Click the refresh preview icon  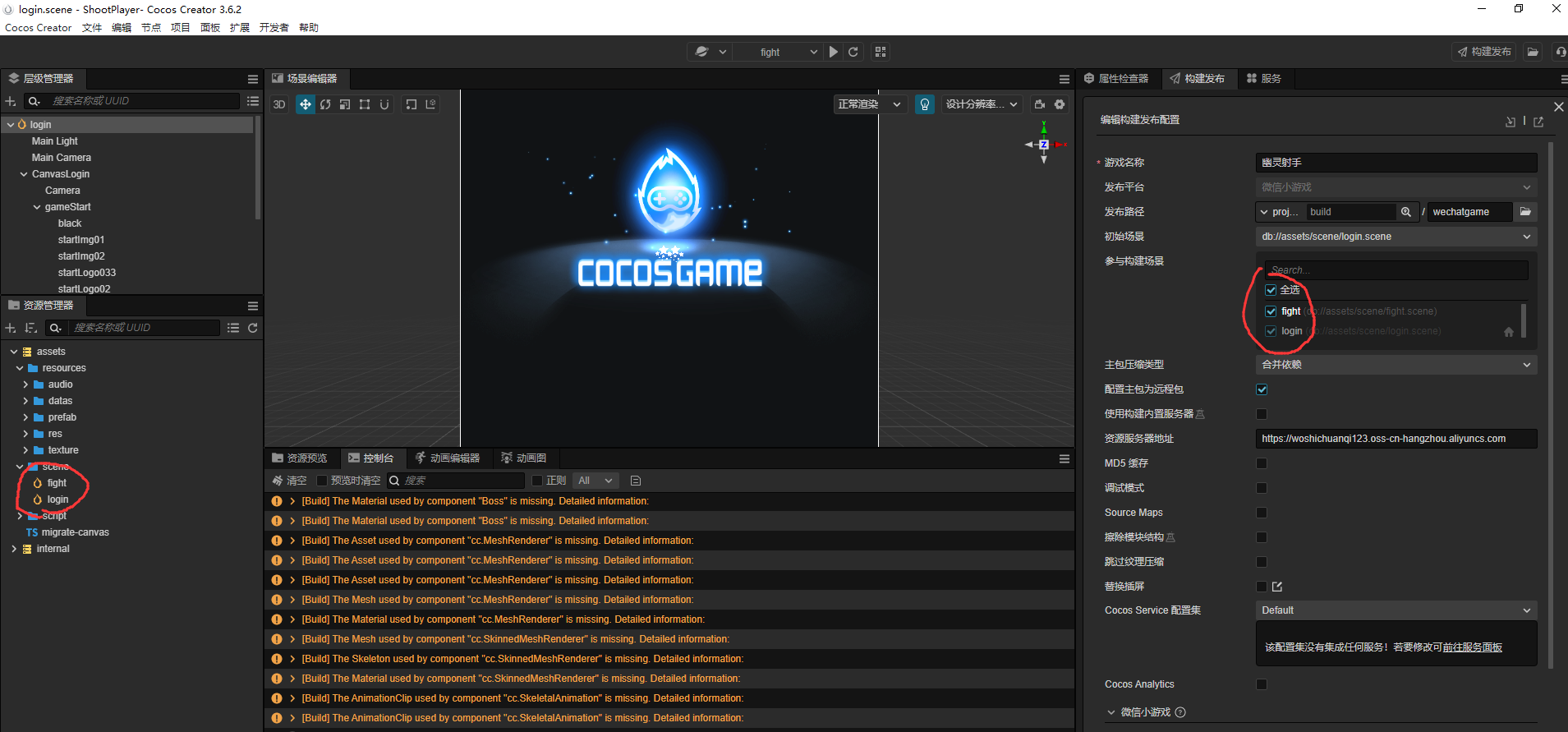[x=853, y=52]
